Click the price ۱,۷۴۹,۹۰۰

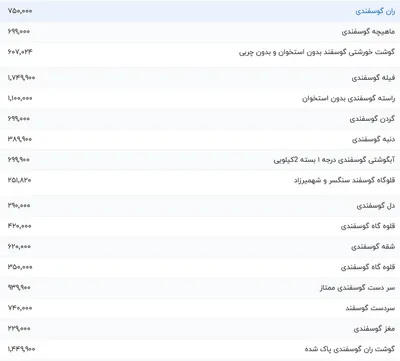tap(21, 78)
